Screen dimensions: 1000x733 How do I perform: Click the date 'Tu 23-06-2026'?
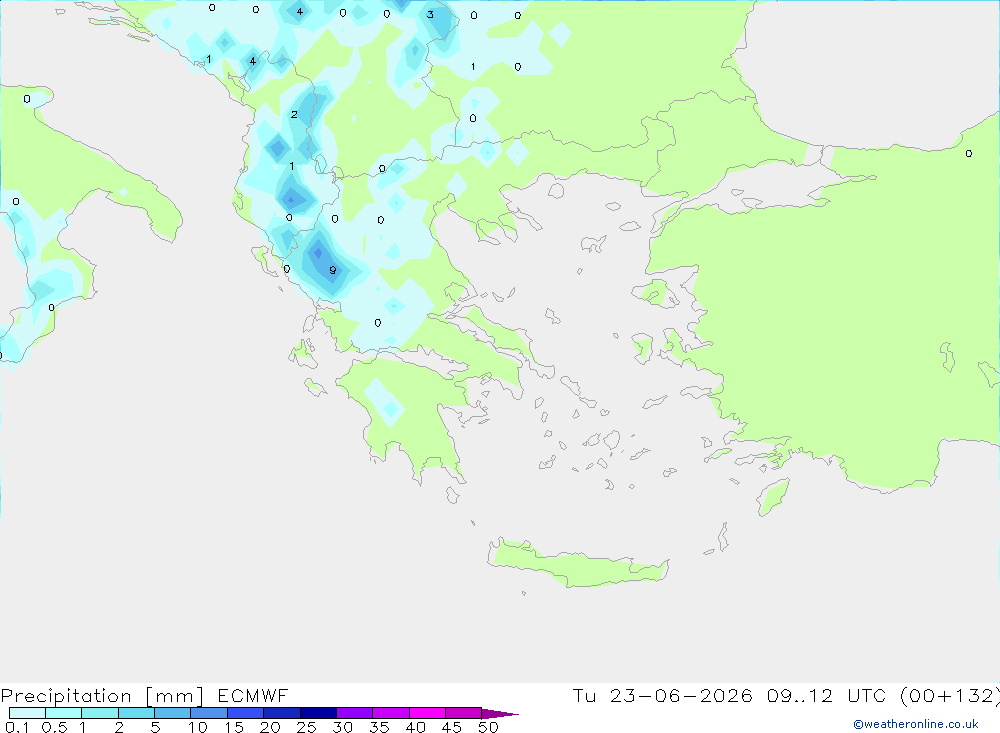click(663, 695)
